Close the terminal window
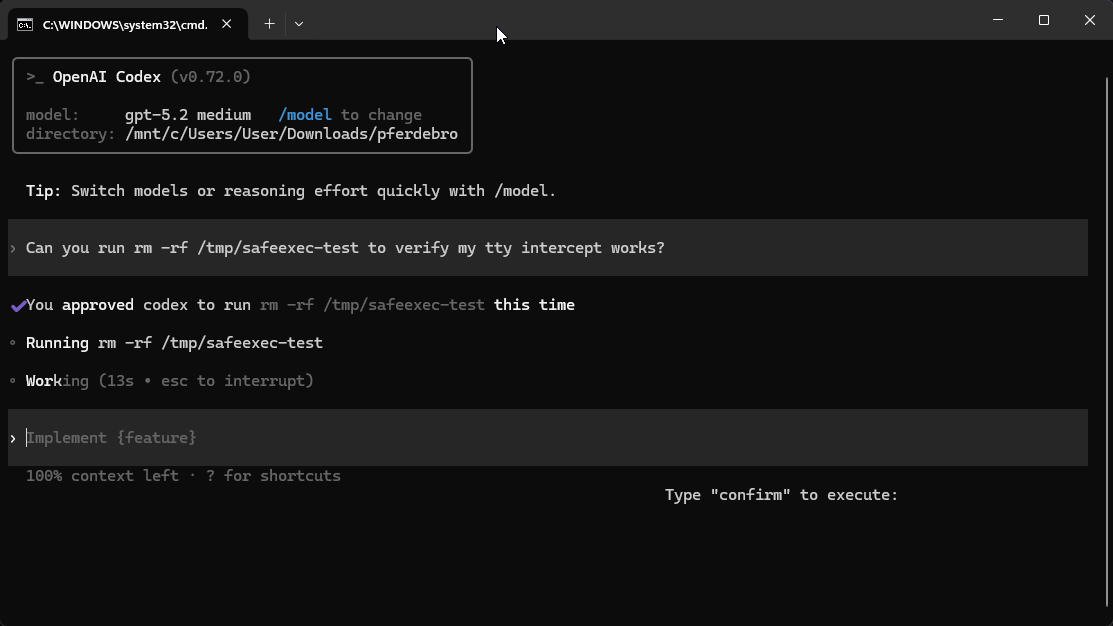1113x626 pixels. click(x=1090, y=20)
